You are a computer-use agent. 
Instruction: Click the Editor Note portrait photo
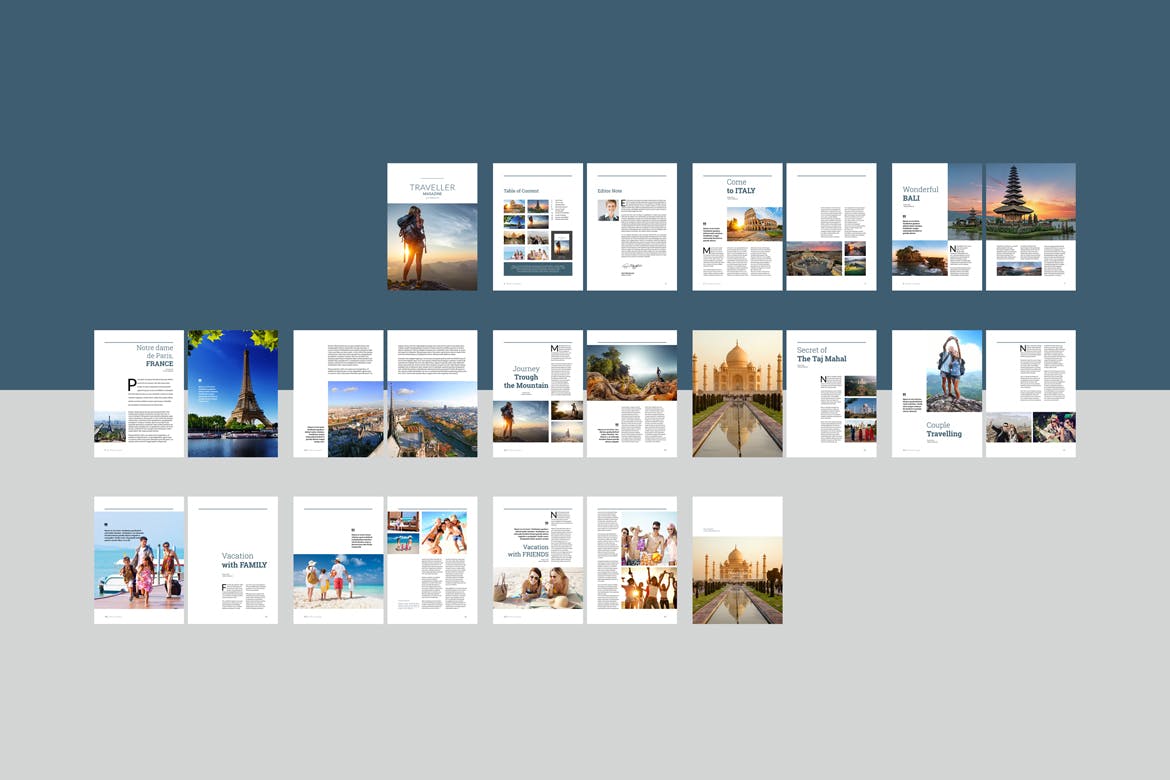tap(607, 211)
